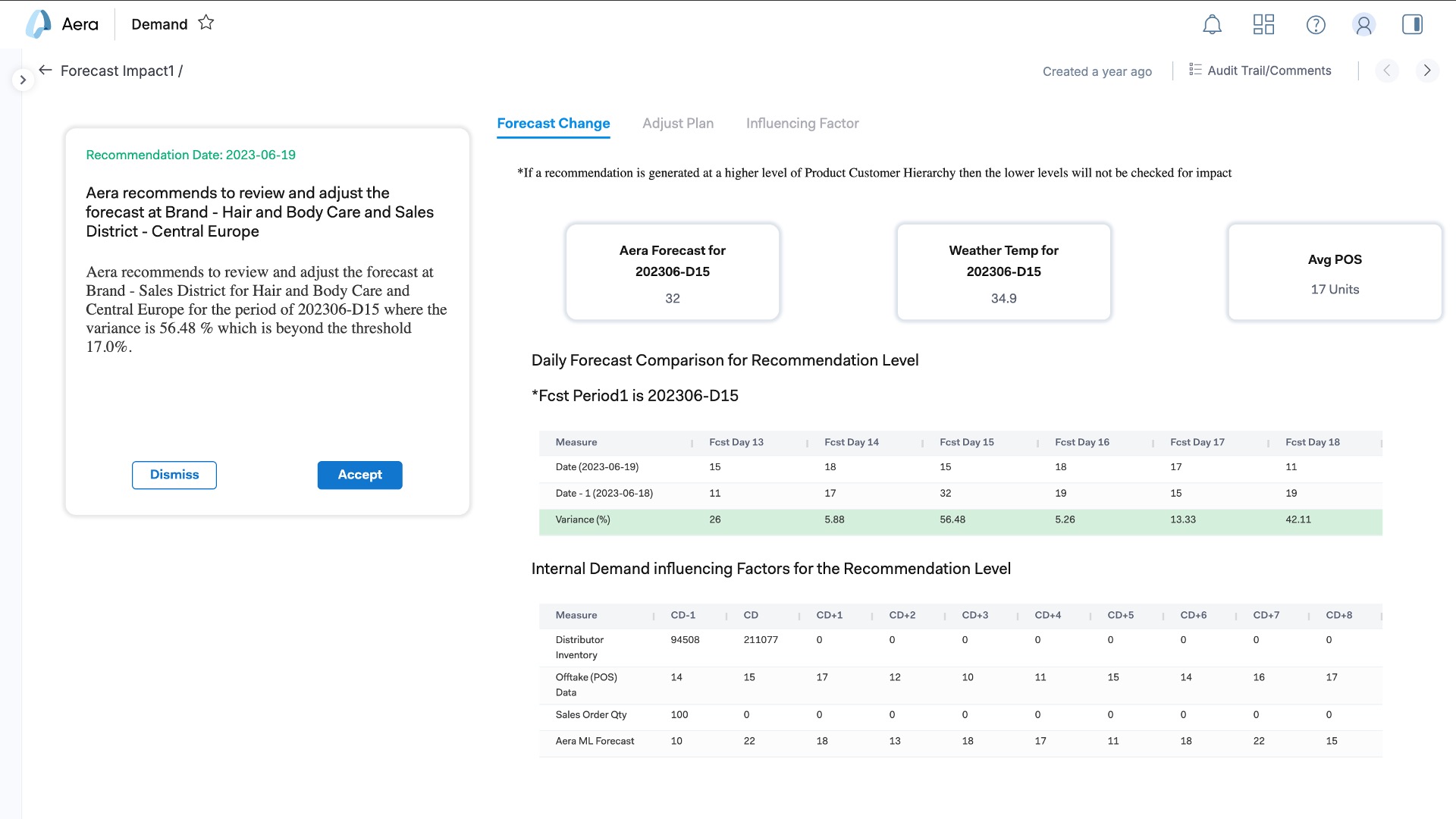Click the help question mark icon
Screen dimensions: 1456x819
pyautogui.click(x=1316, y=25)
